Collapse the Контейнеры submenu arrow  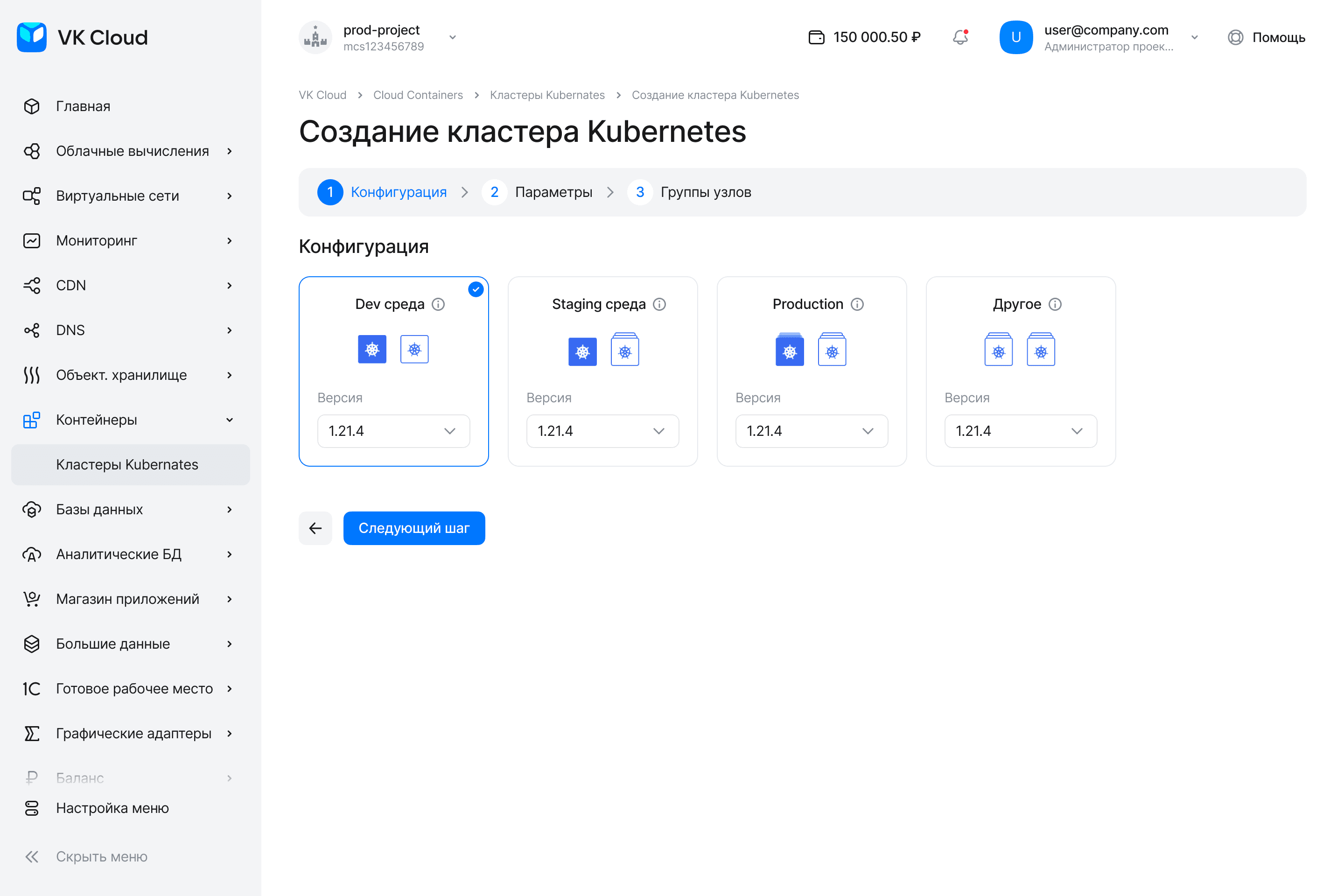pyautogui.click(x=229, y=420)
